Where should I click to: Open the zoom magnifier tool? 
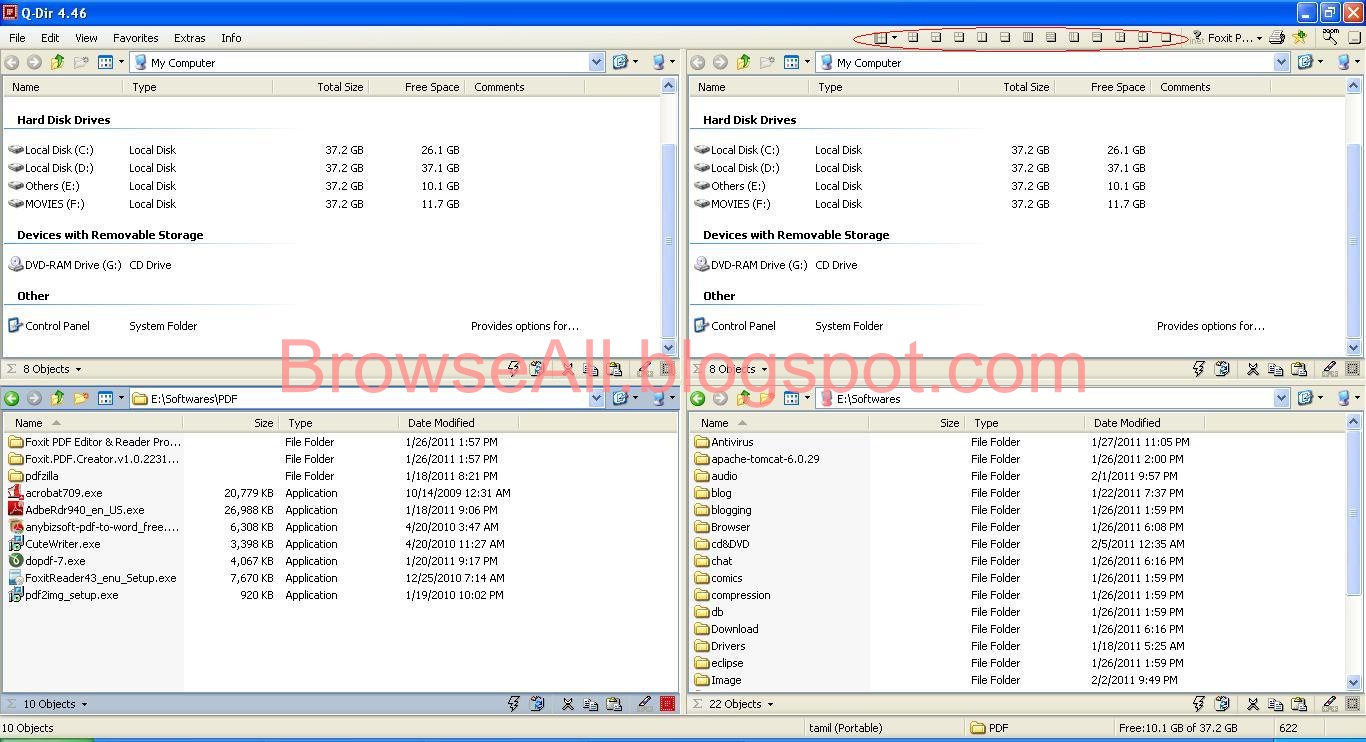click(1330, 37)
